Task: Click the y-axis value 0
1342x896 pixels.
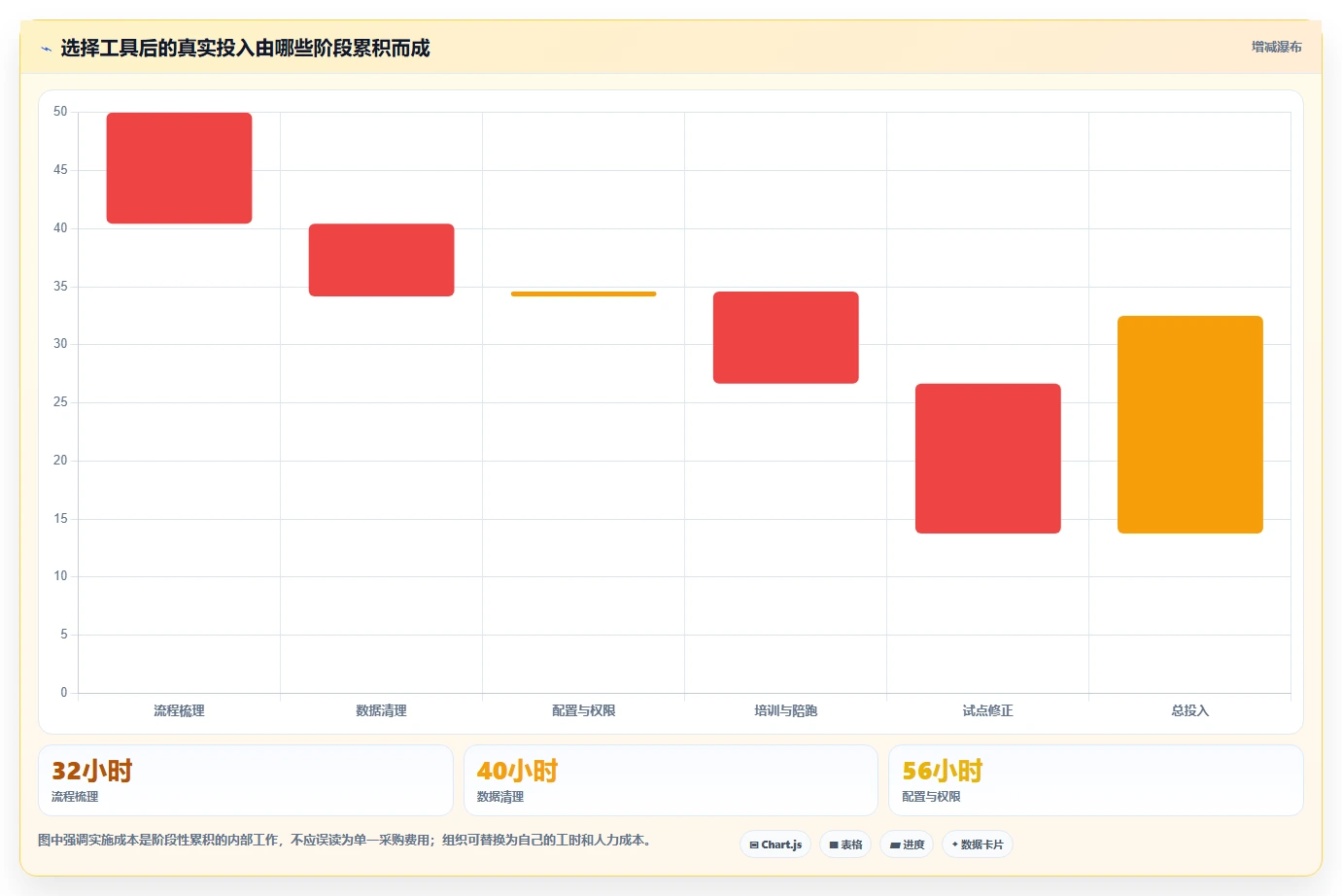Action: pyautogui.click(x=64, y=692)
